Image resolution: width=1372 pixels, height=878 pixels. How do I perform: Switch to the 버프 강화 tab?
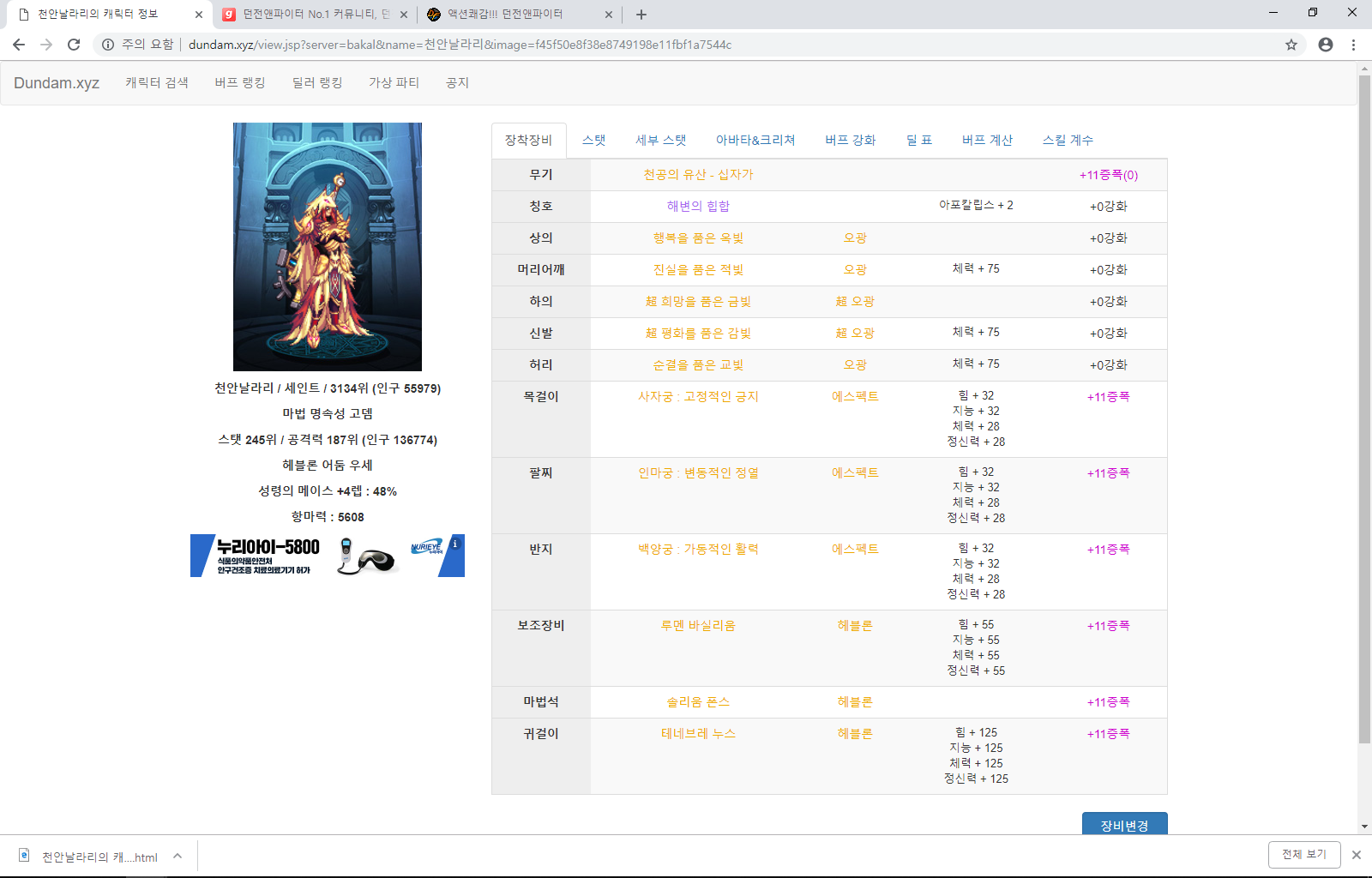pos(851,141)
